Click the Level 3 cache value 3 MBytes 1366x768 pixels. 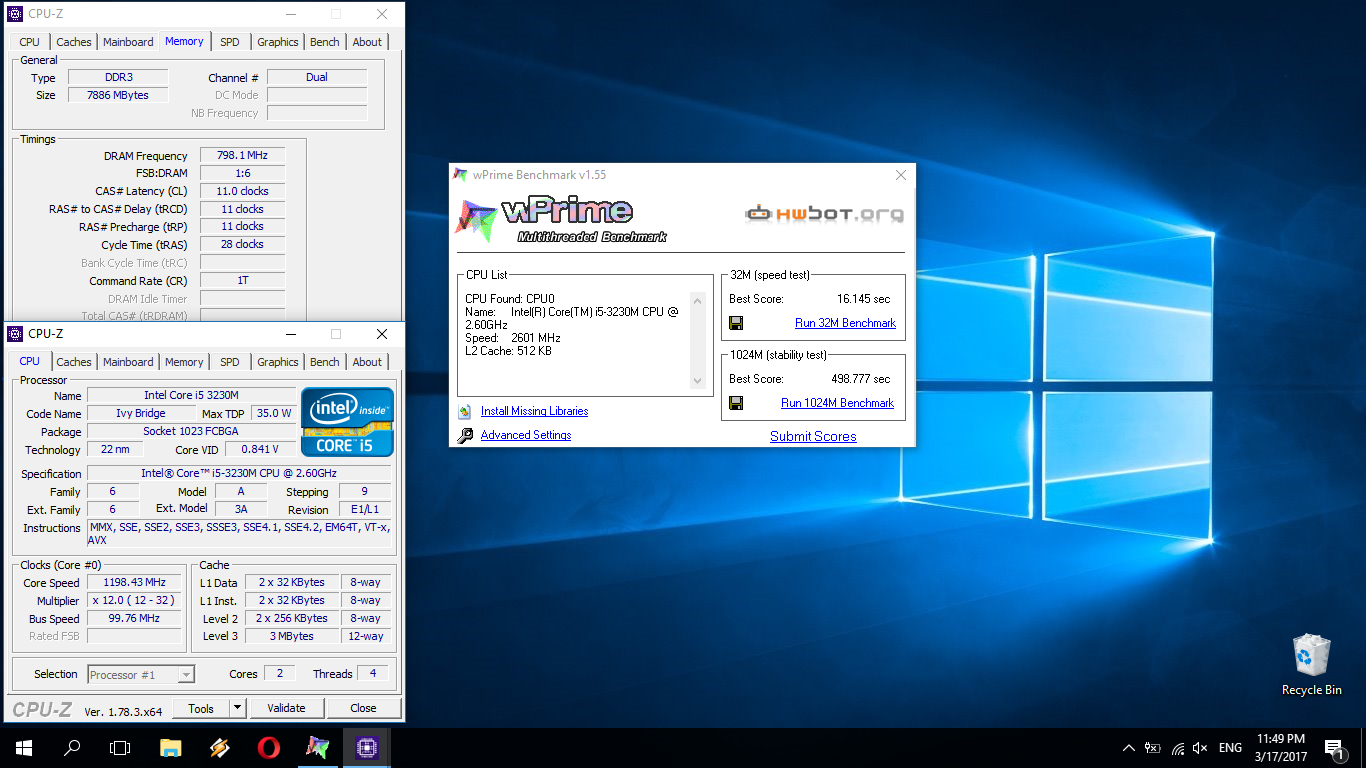click(x=291, y=637)
